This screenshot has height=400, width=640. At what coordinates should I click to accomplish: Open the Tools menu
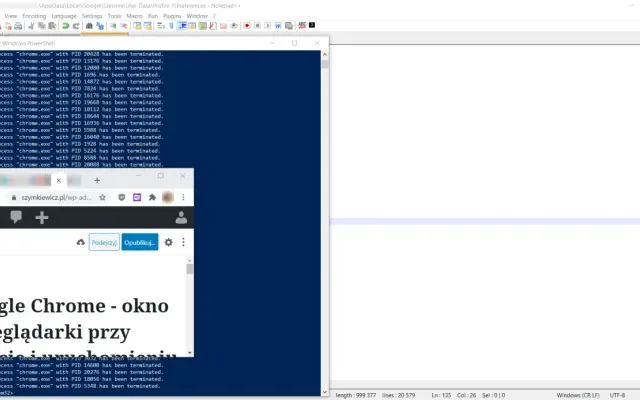click(114, 16)
